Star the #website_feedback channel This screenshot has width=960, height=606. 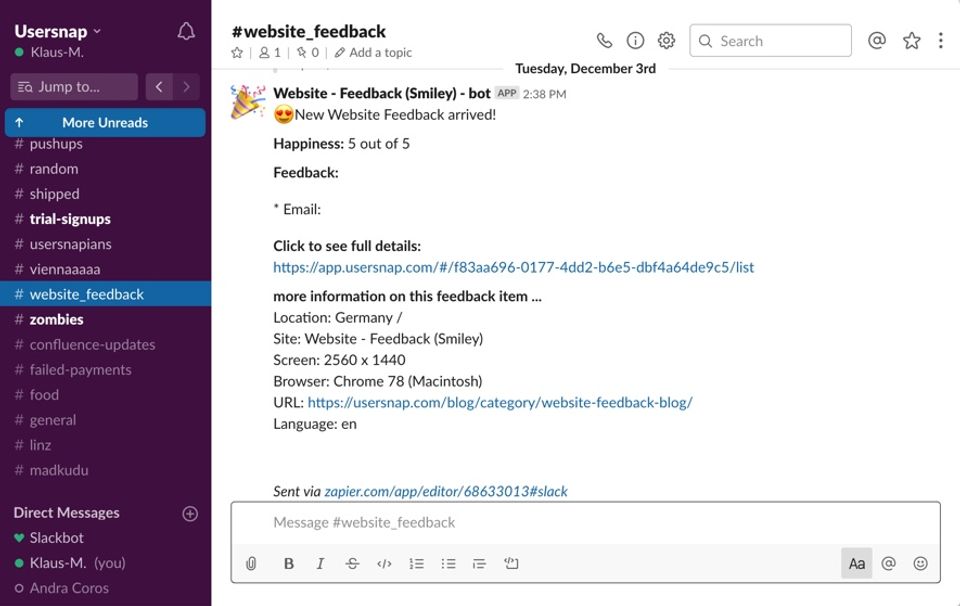(x=237, y=53)
